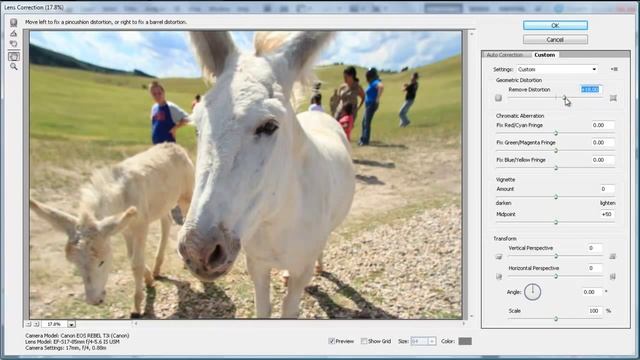Click the zoom in plus button

tap(36, 324)
